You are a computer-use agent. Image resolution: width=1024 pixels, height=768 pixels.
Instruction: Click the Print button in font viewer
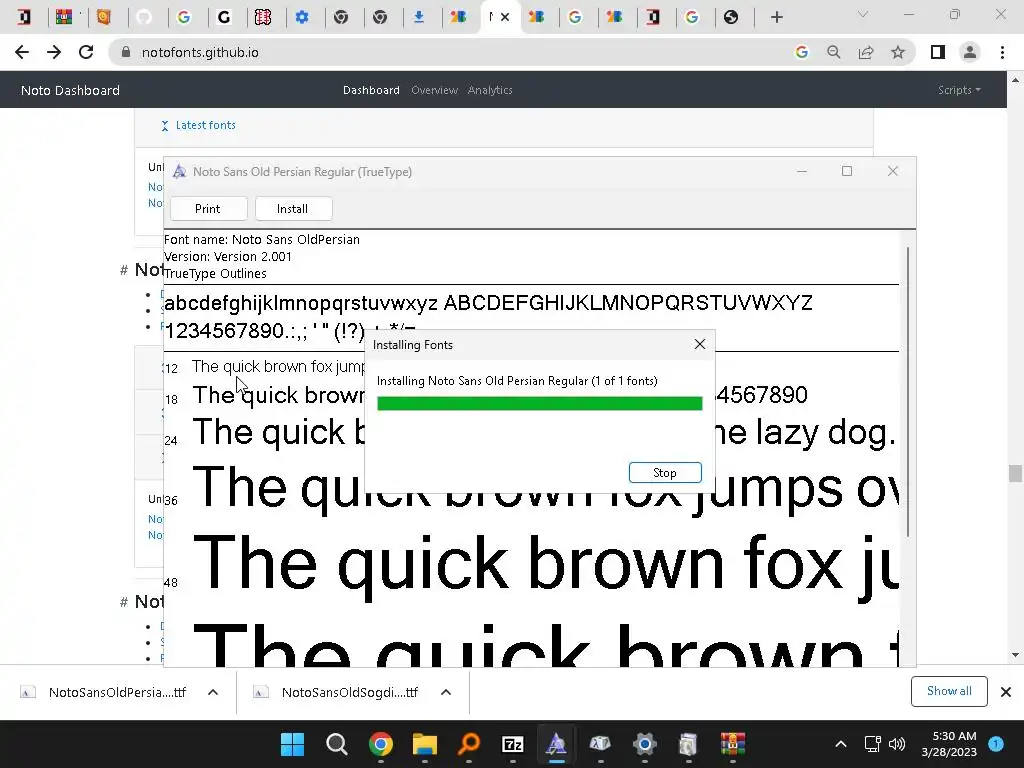point(208,209)
